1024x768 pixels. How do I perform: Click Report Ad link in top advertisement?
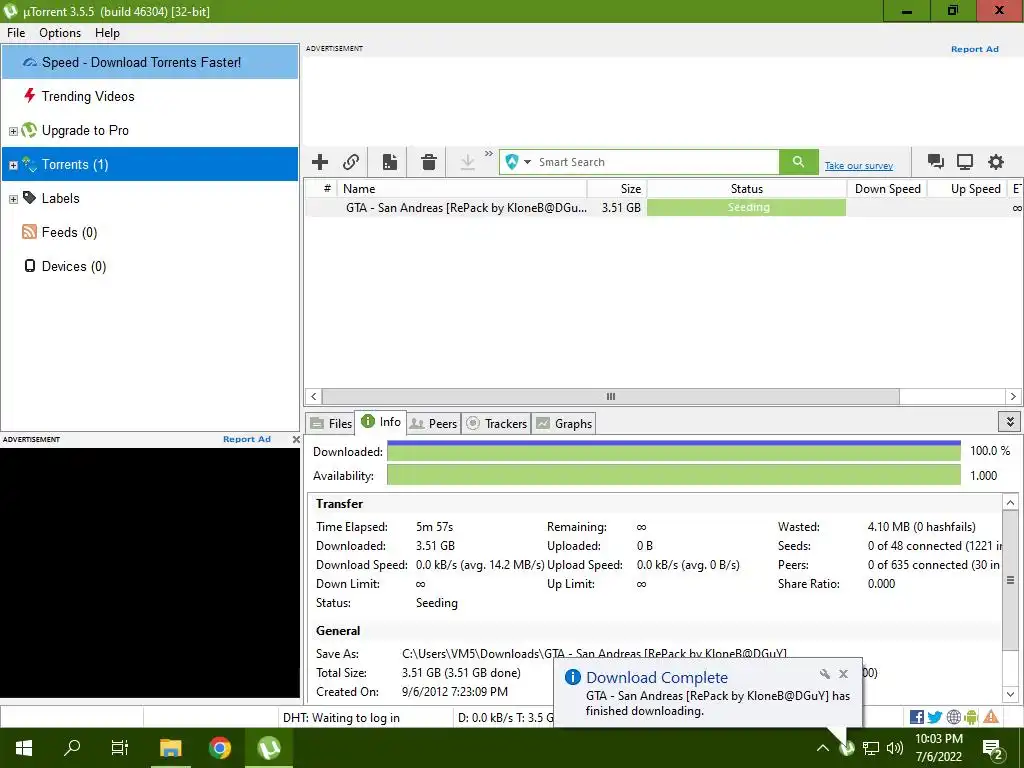974,49
